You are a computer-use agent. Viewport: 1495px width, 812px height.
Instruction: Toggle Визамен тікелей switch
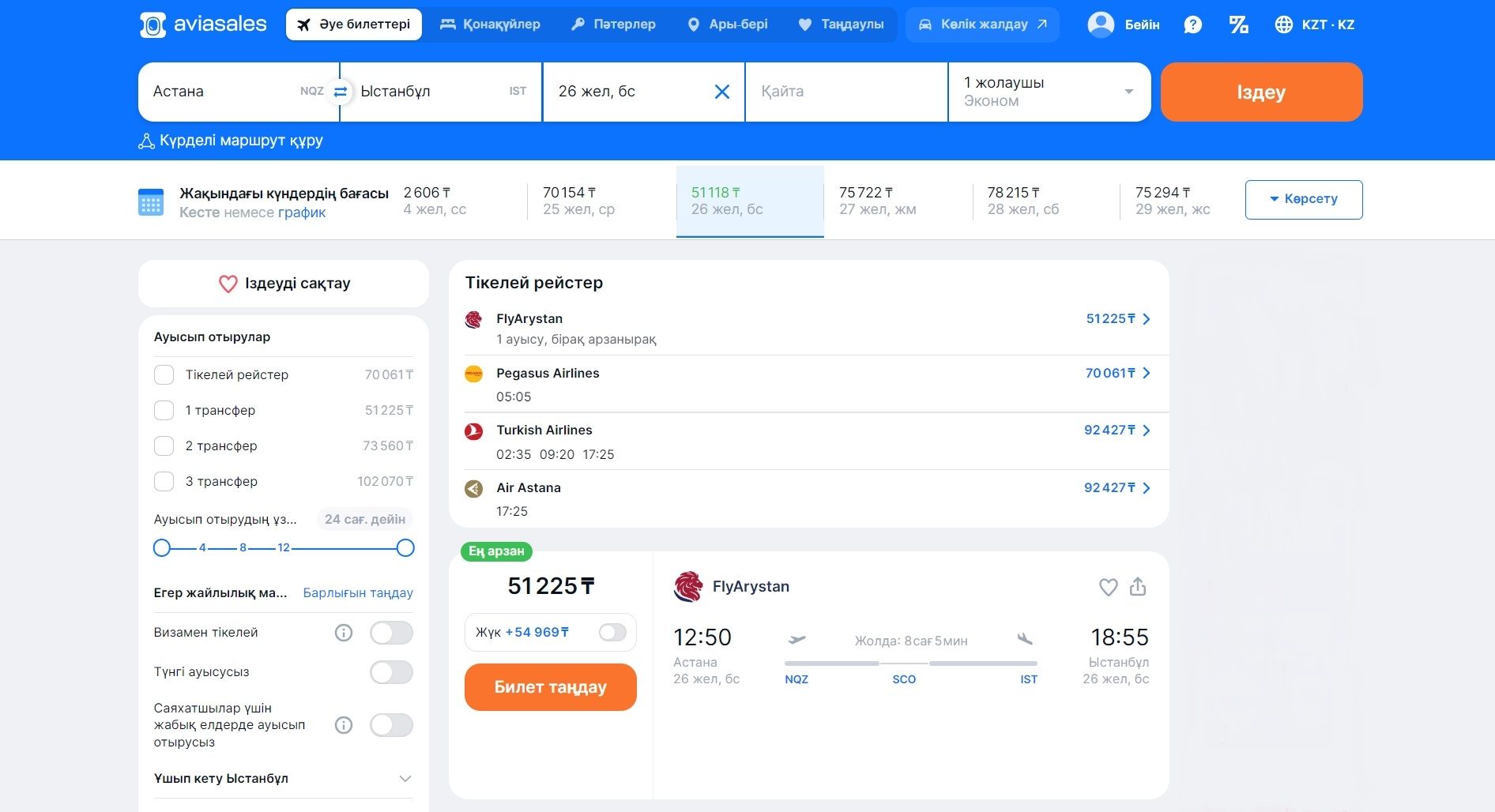point(391,633)
